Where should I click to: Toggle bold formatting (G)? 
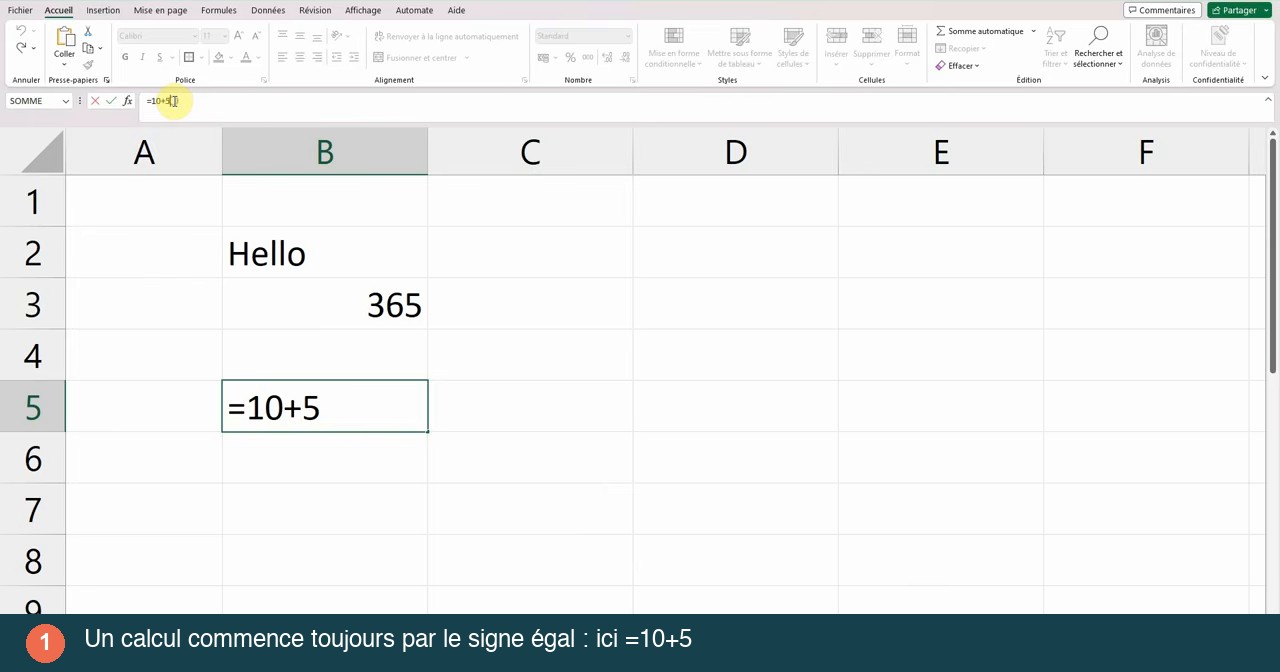pos(125,58)
